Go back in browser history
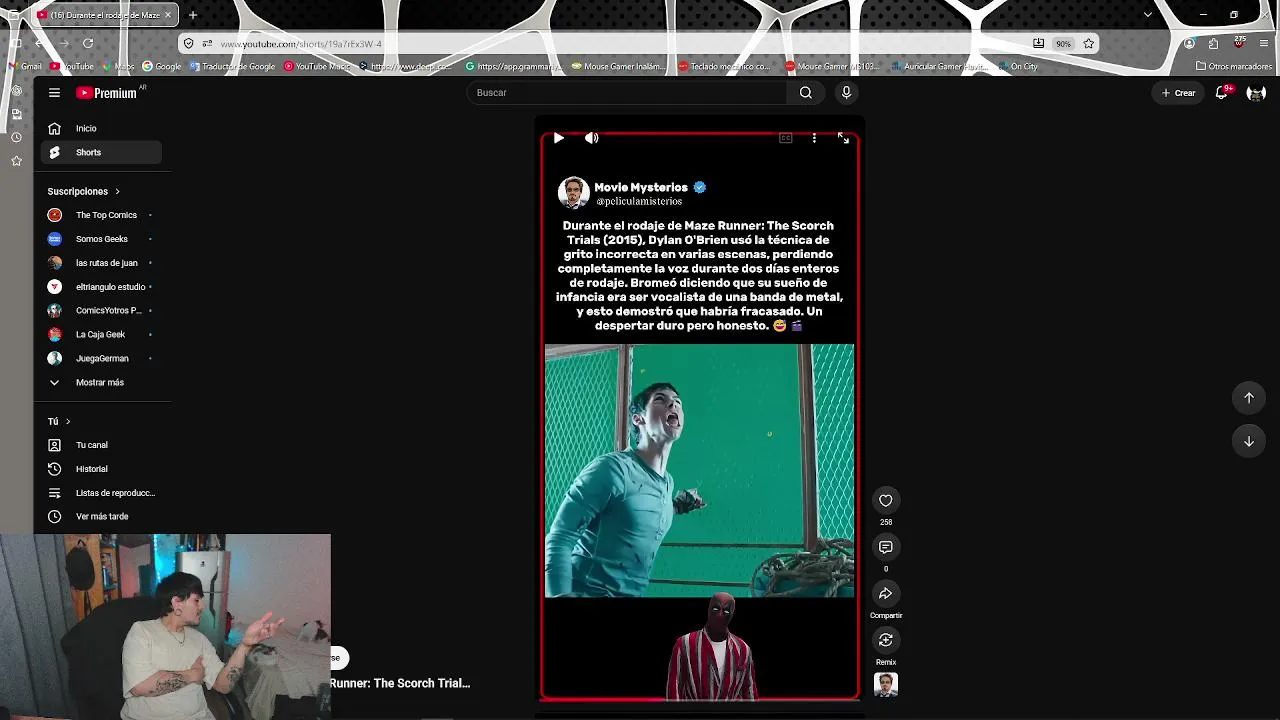This screenshot has height=720, width=1280. click(38, 43)
